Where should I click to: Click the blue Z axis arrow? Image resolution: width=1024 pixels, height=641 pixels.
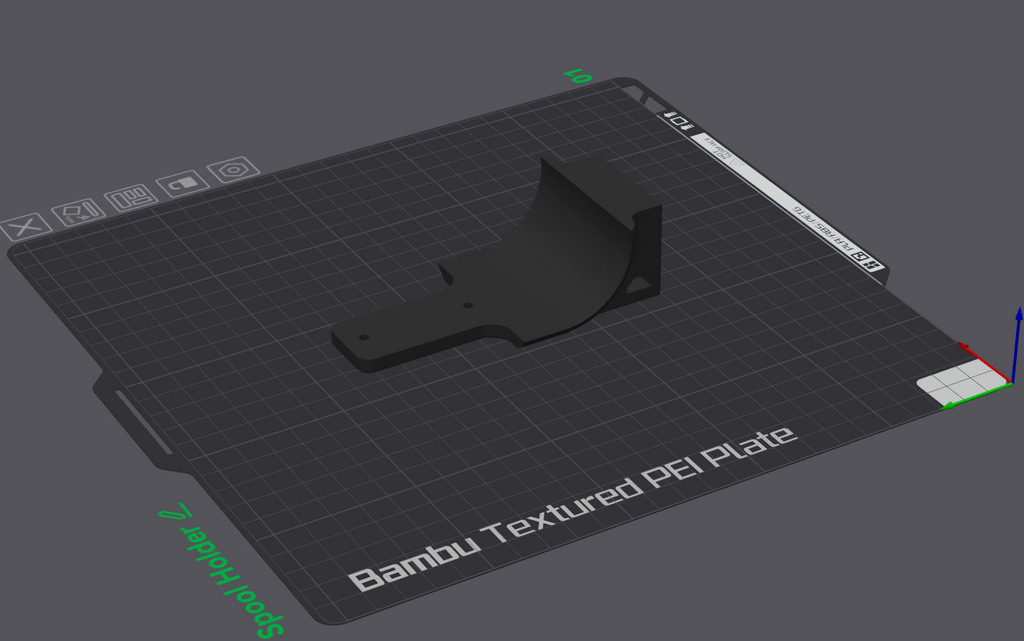click(1016, 345)
